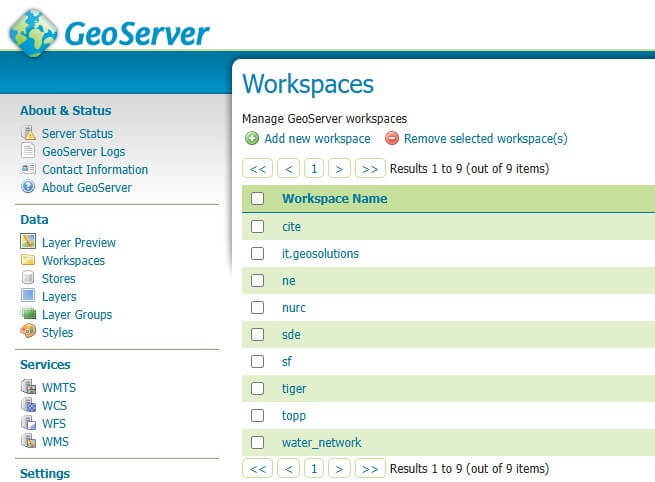Click Add new workspace link
Viewport: 655px width, 482px height.
click(x=317, y=139)
